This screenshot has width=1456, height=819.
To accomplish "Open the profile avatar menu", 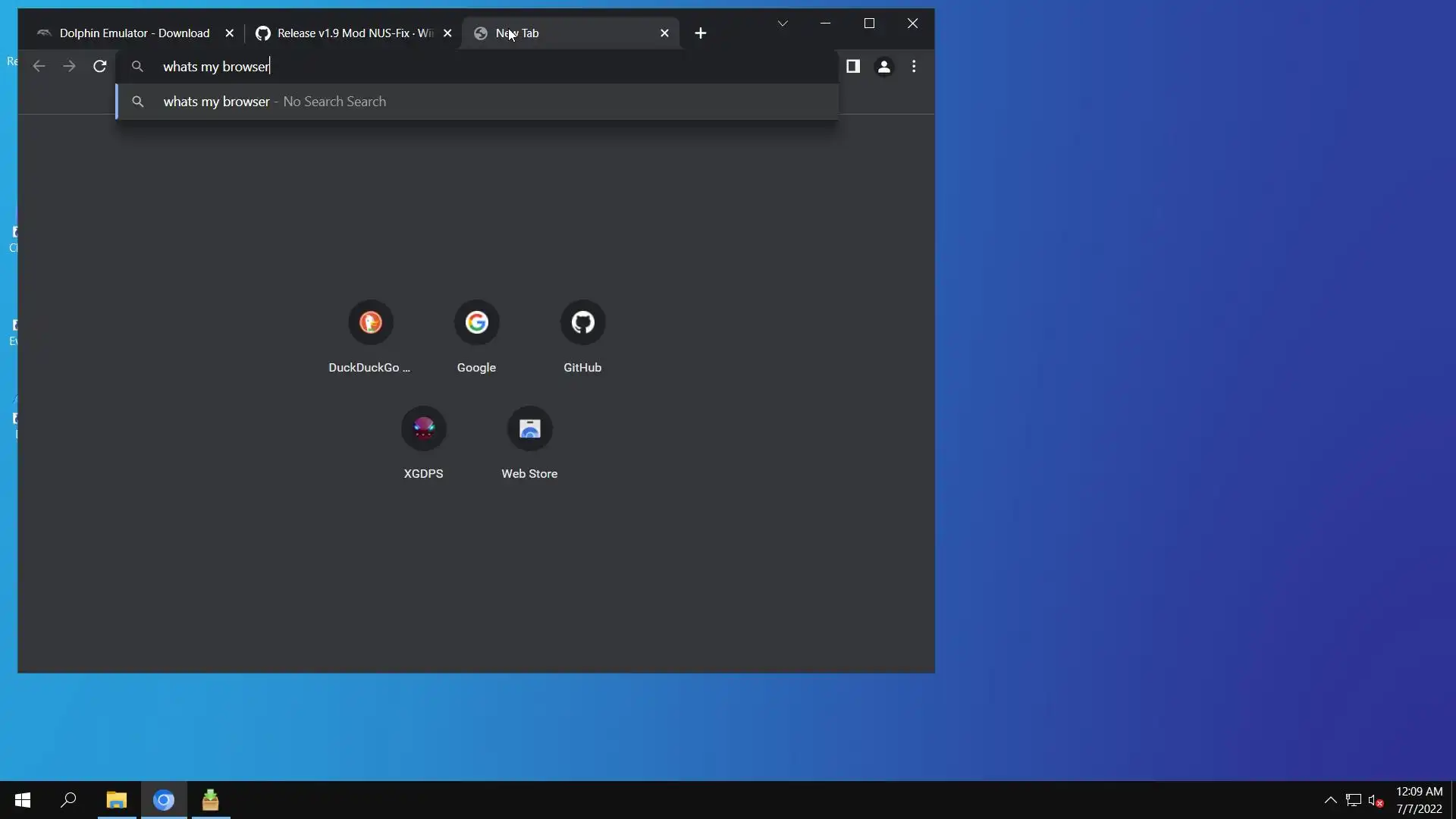I will [883, 67].
